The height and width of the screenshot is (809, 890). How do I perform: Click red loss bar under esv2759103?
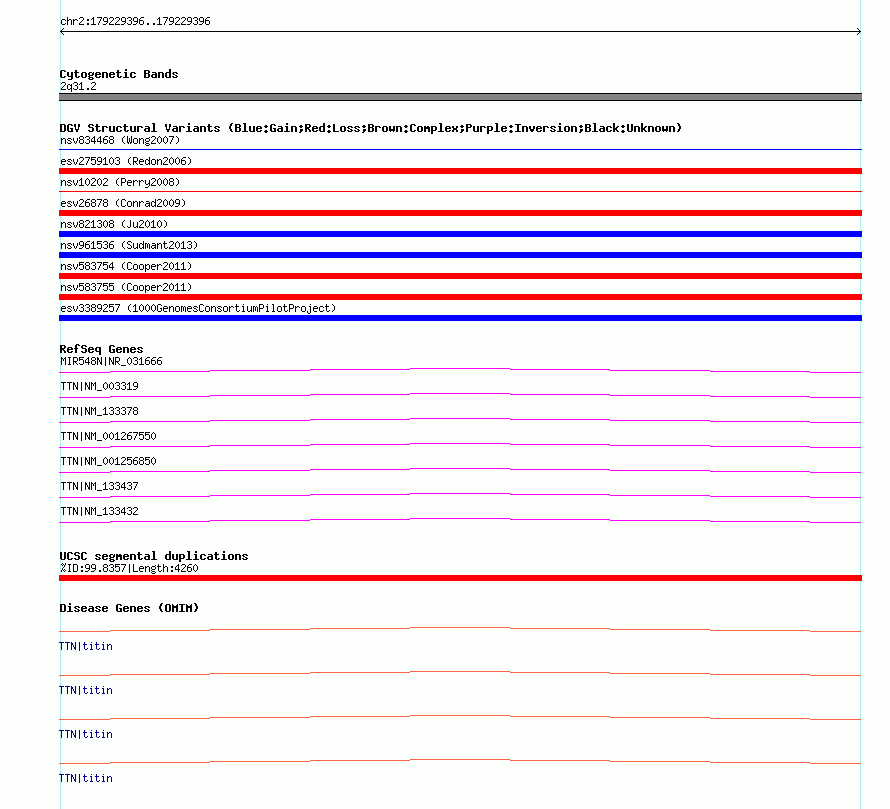[460, 171]
